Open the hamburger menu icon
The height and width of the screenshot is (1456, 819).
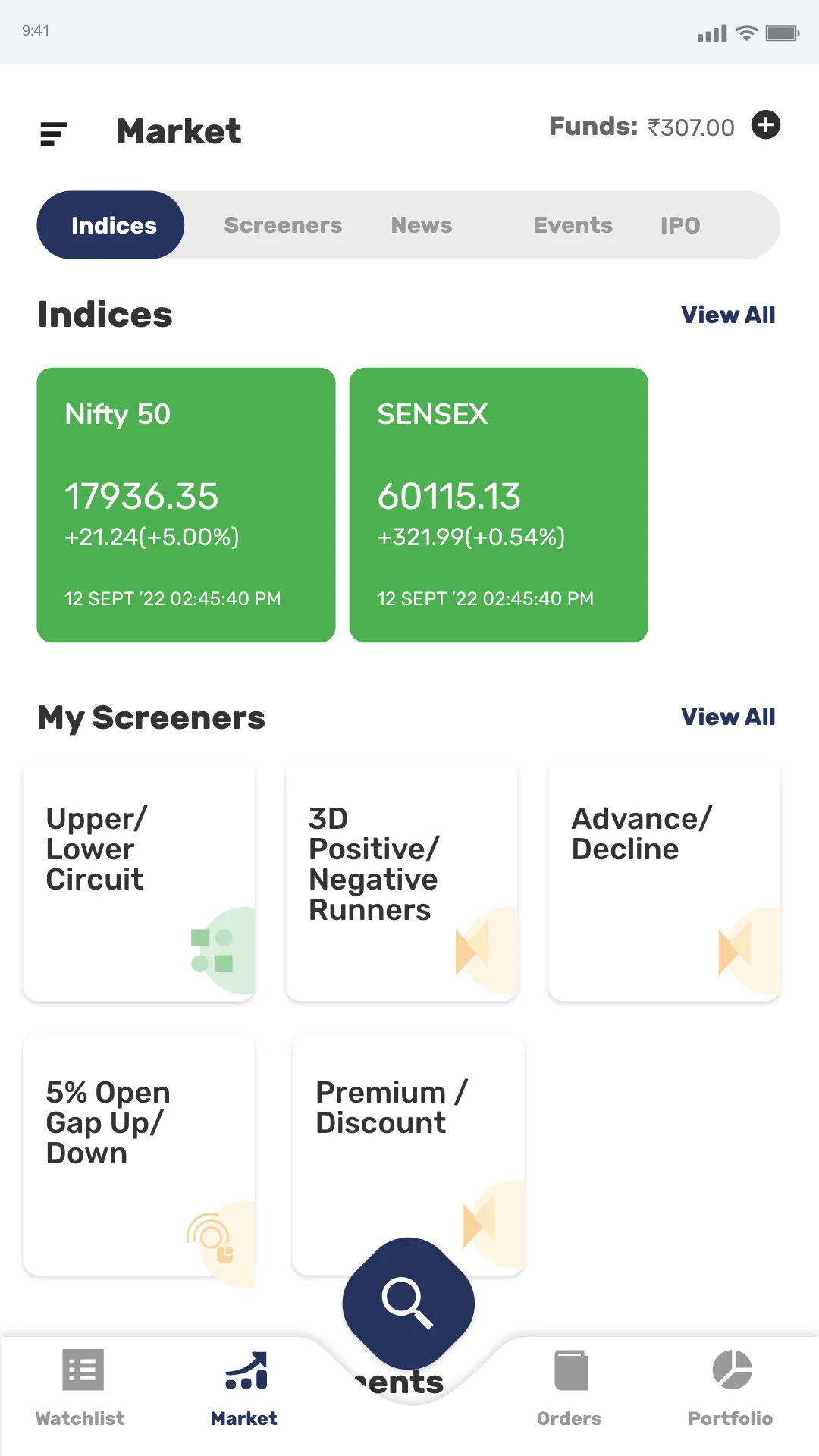(x=54, y=133)
